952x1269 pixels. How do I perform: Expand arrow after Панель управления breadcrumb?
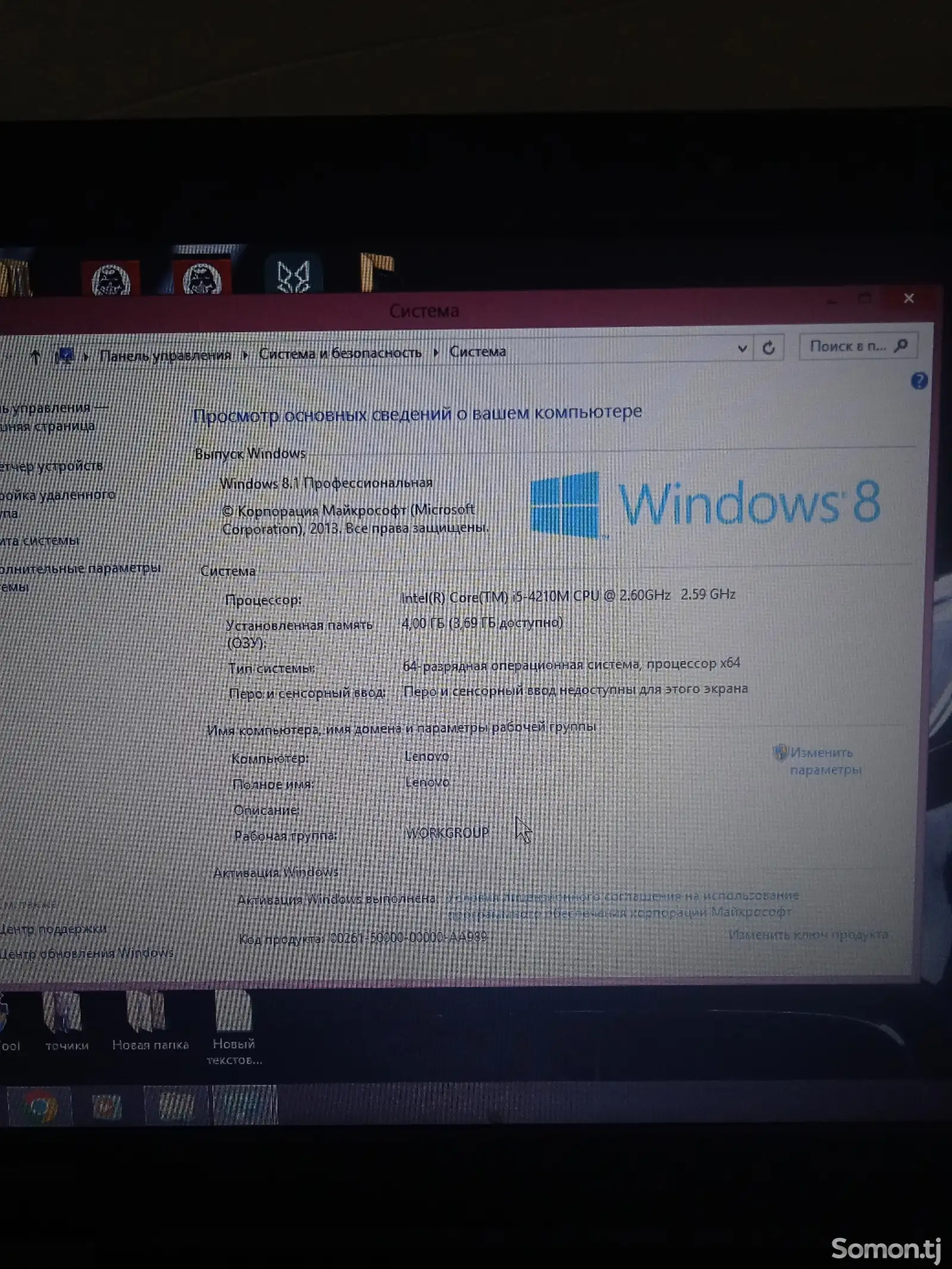point(245,355)
